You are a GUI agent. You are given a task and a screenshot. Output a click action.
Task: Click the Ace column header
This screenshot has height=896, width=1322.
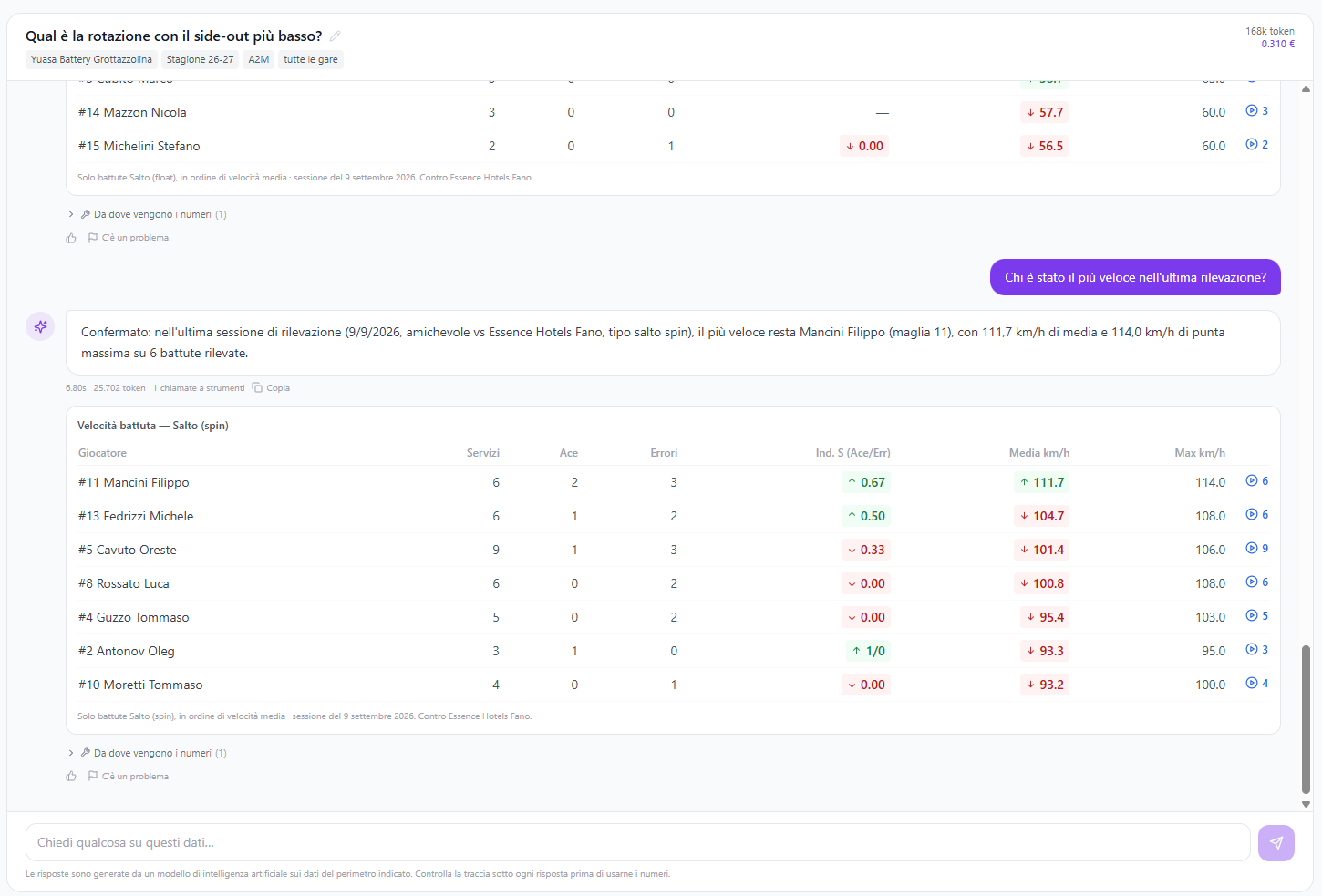(569, 453)
